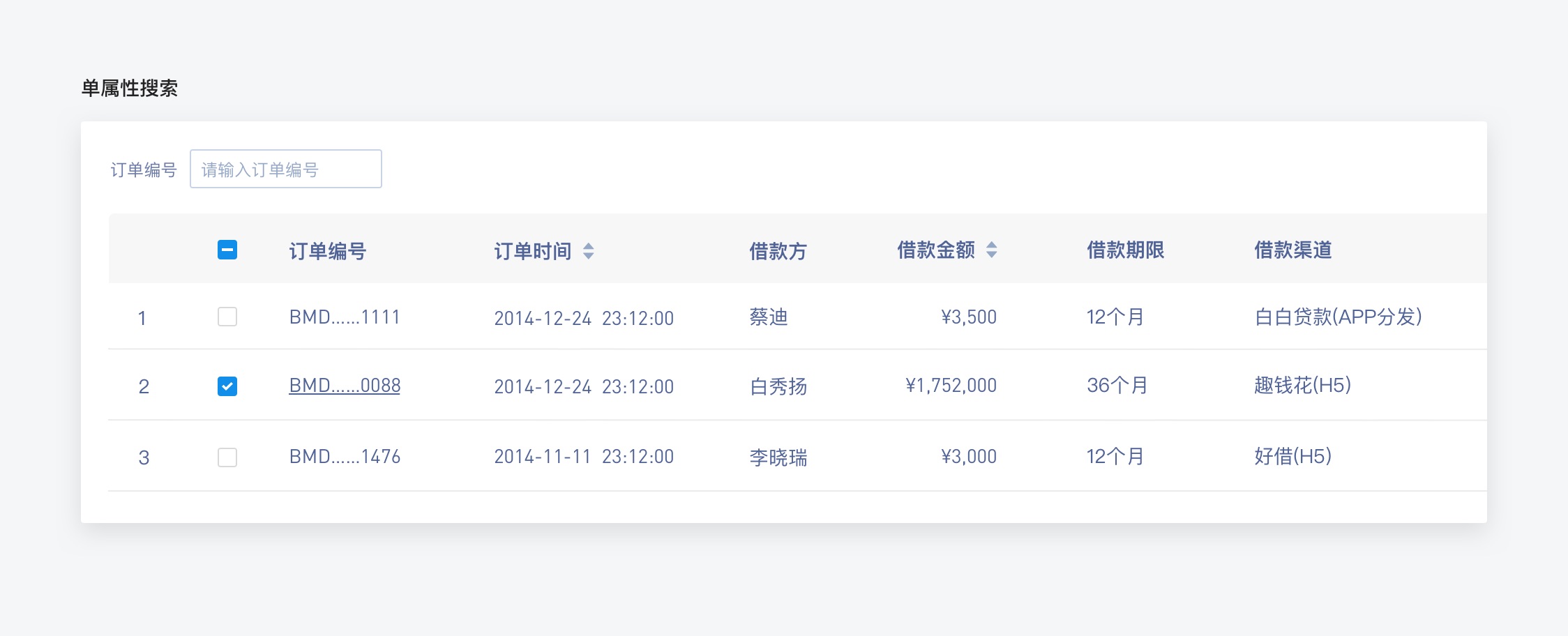Toggle the select-all header checkbox
The height and width of the screenshot is (636, 1568).
tap(227, 250)
